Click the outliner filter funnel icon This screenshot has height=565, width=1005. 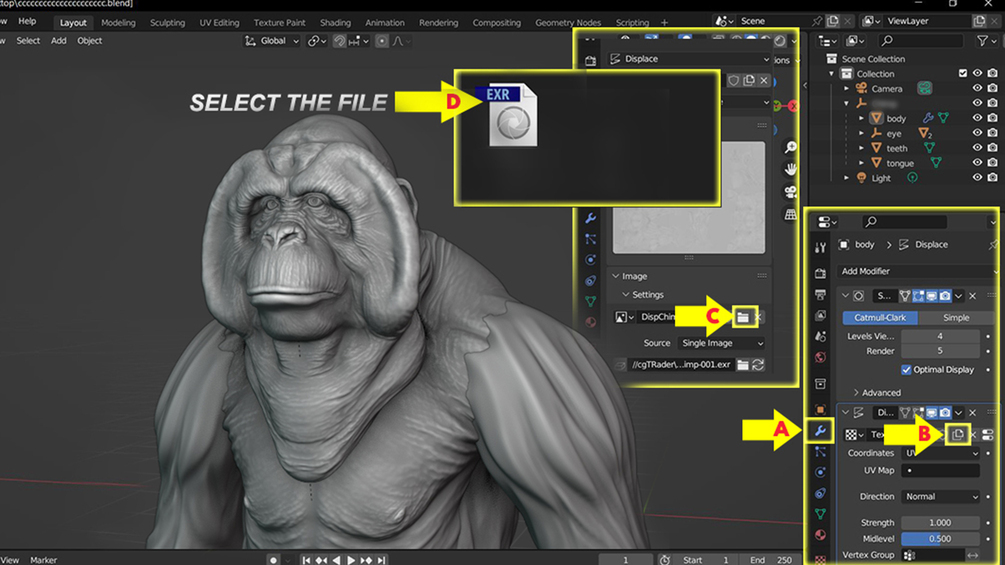983,41
